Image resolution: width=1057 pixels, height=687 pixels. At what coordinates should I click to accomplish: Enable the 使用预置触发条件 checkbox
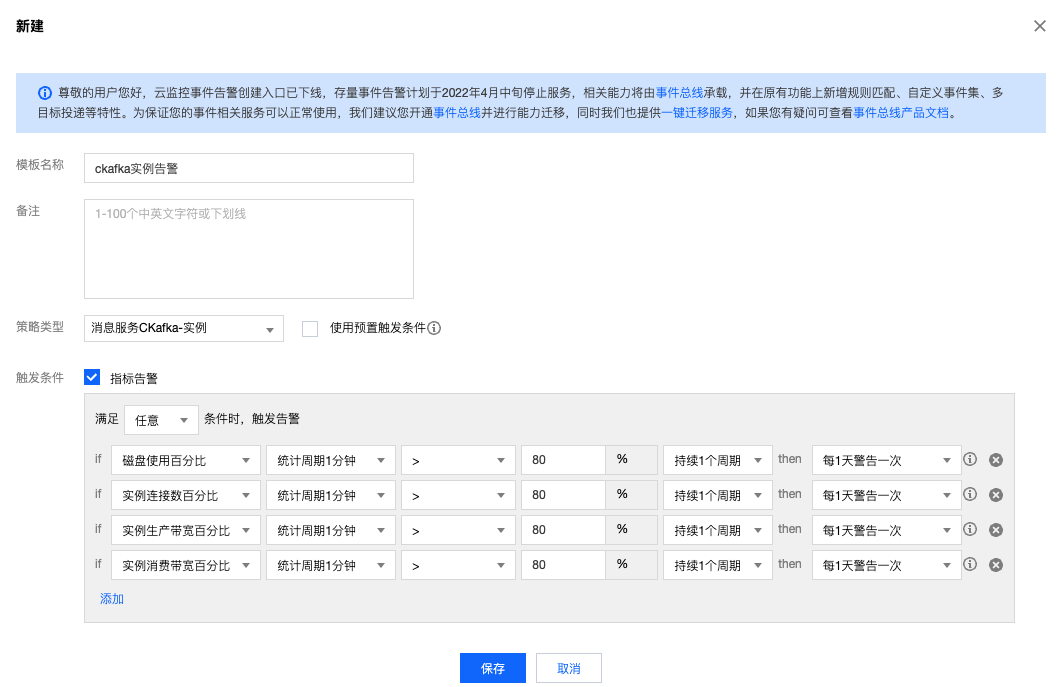coord(310,328)
